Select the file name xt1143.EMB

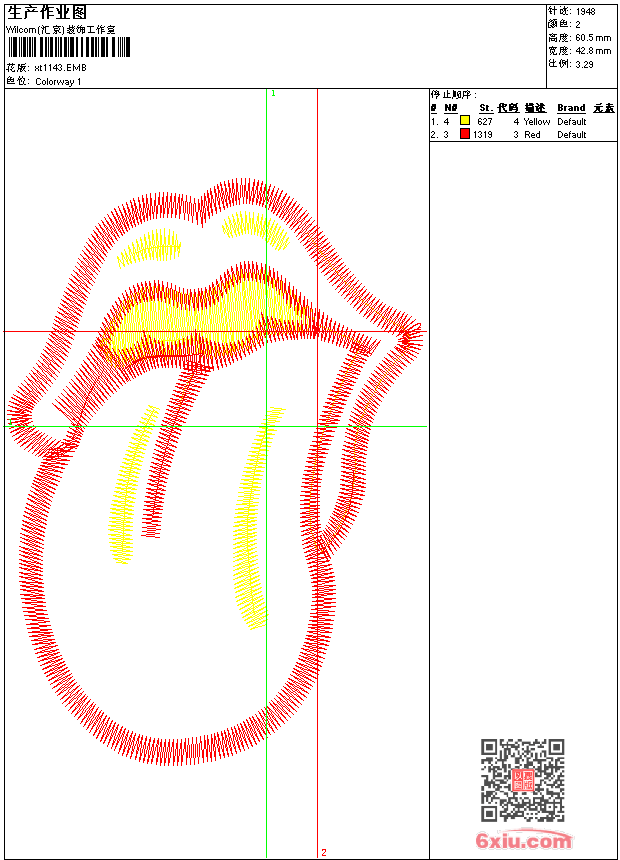click(60, 68)
